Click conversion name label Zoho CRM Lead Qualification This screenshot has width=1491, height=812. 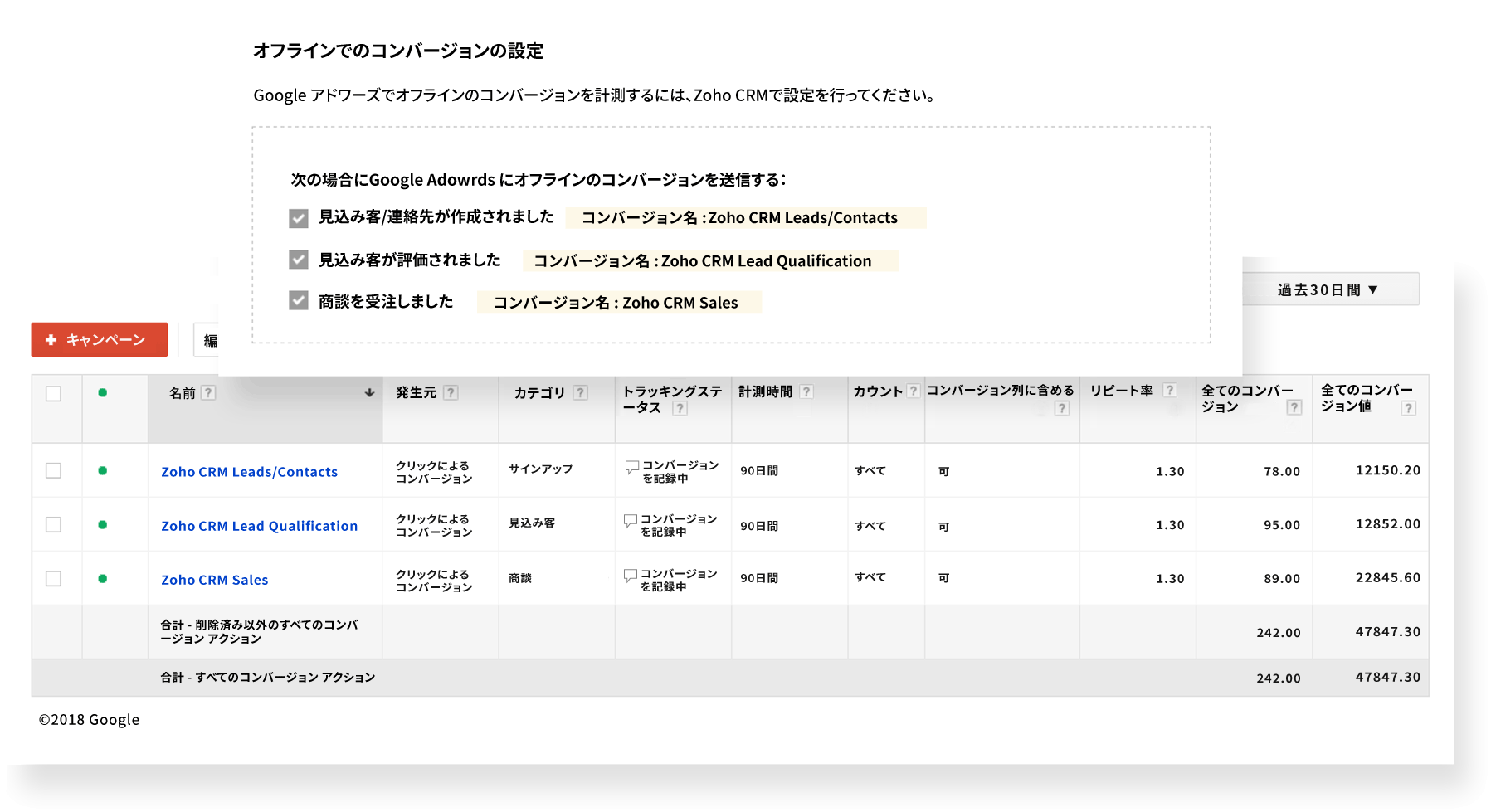[710, 261]
